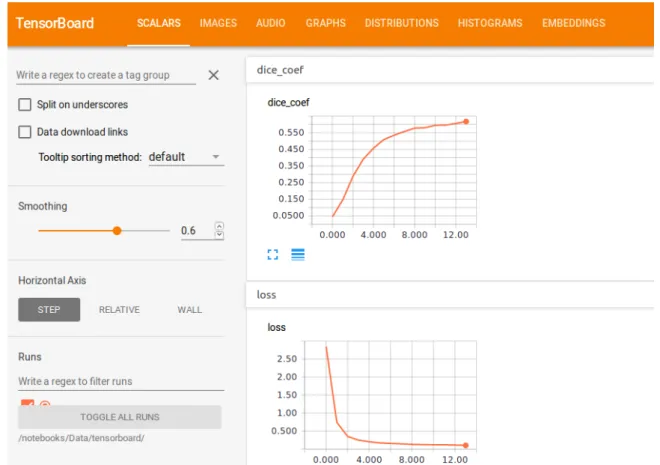Decrease the smoothing value using down arrow
The image size is (660, 465).
219,235
